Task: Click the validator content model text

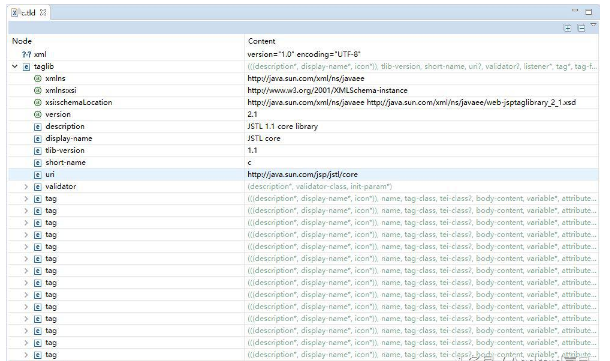Action: click(320, 187)
